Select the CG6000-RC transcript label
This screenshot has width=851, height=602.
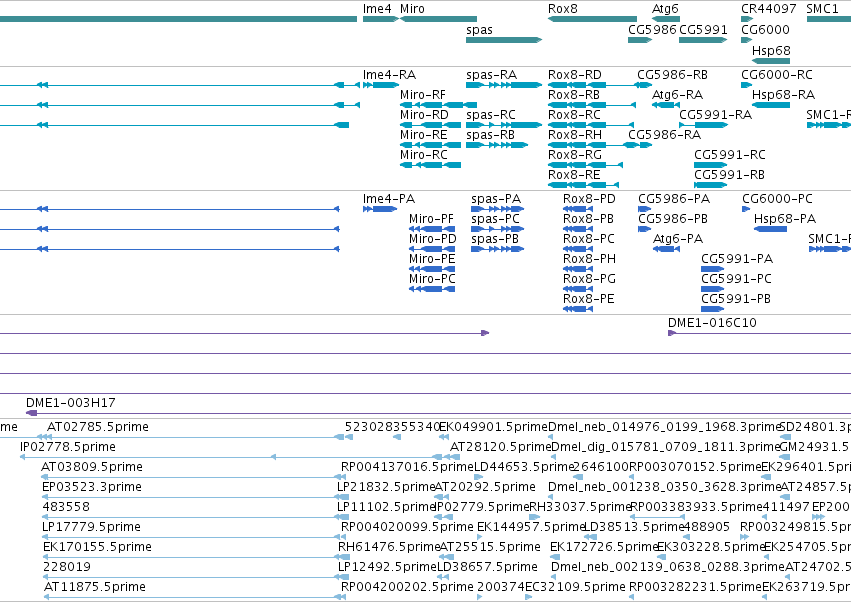[777, 75]
